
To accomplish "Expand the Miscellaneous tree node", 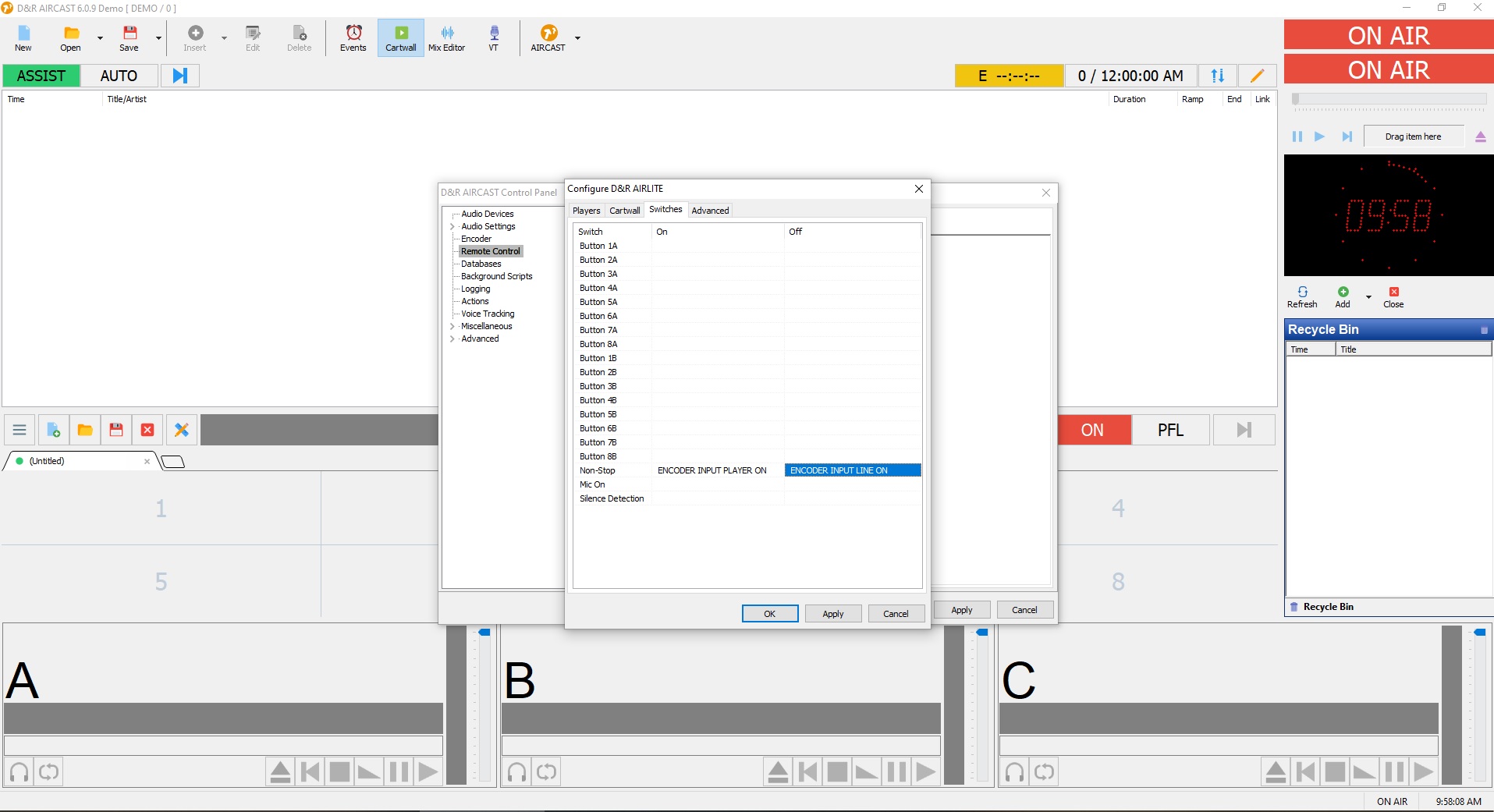I will [452, 326].
